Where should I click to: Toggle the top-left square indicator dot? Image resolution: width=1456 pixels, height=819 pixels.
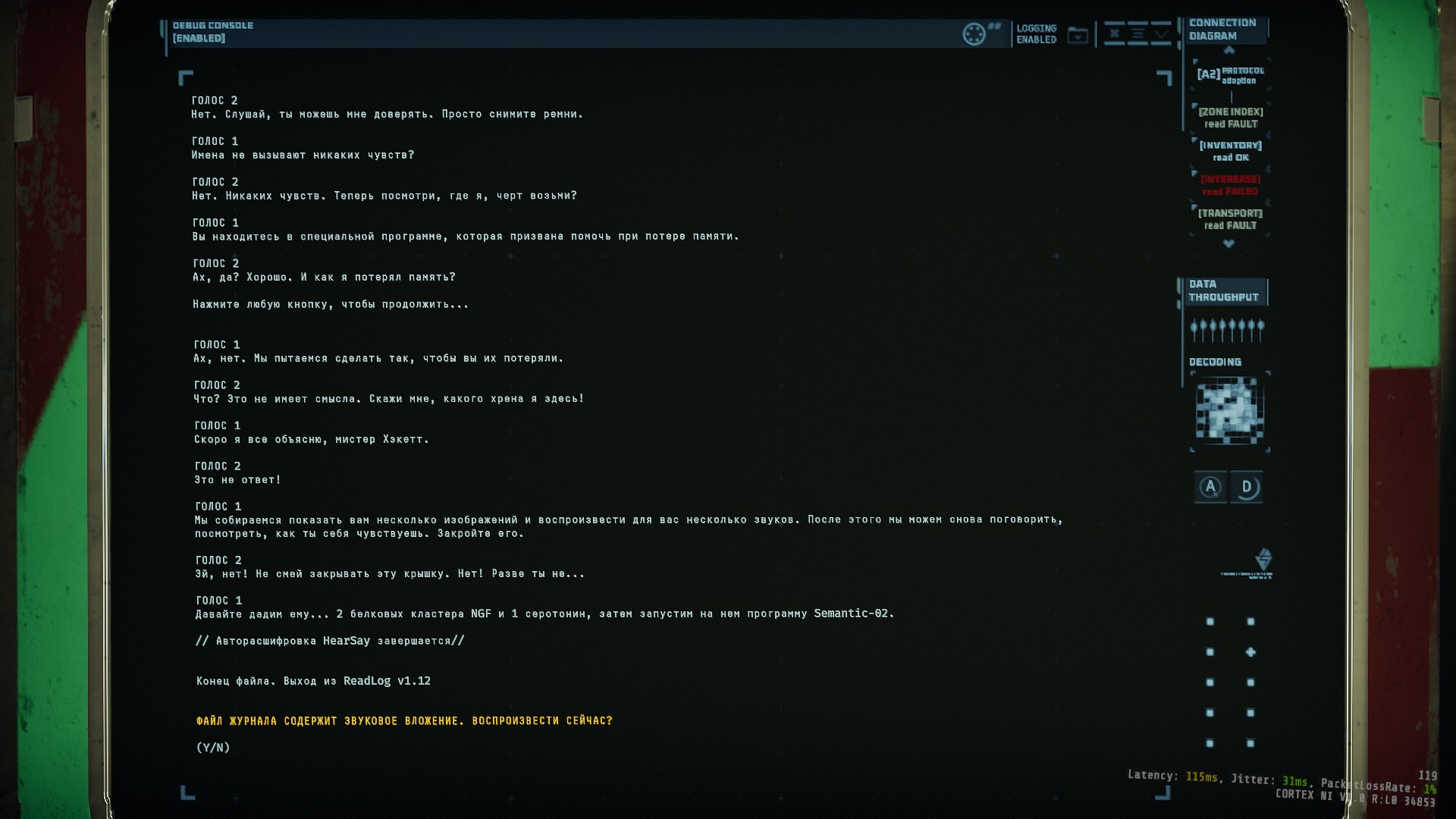coord(1210,622)
